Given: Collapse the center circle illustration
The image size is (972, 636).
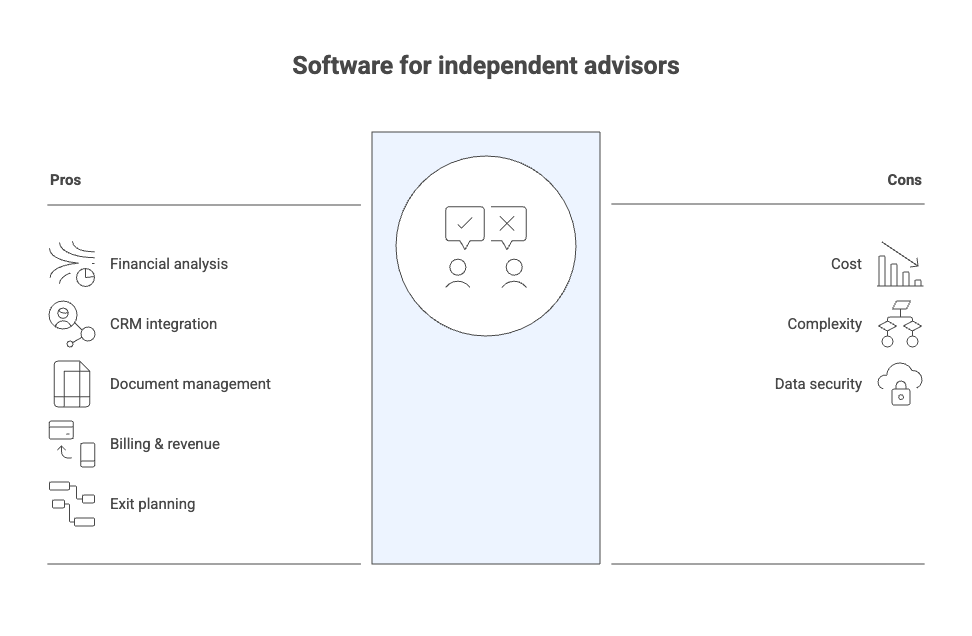Looking at the screenshot, I should [486, 246].
